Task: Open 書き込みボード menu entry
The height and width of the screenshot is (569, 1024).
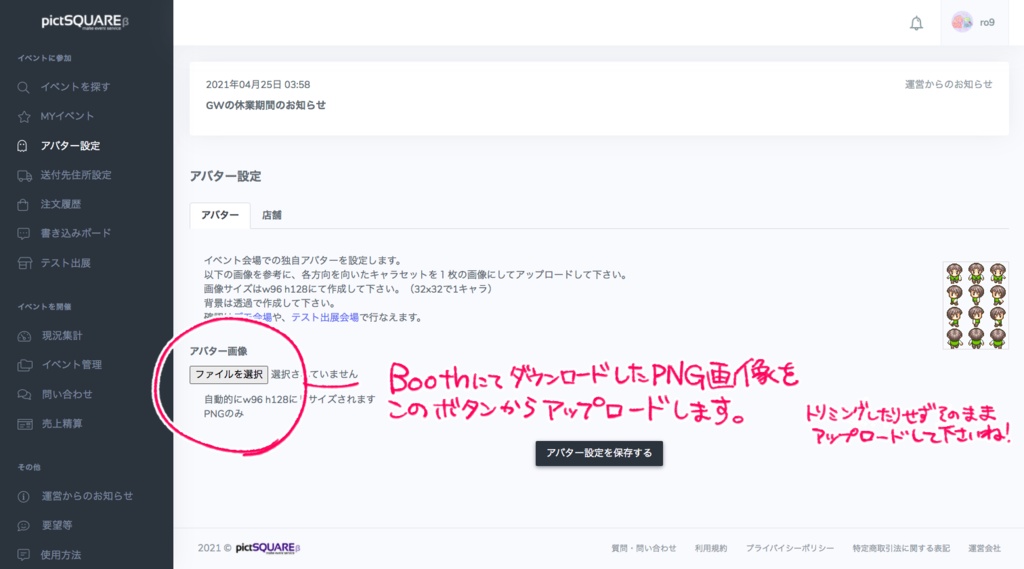Action: coord(76,233)
